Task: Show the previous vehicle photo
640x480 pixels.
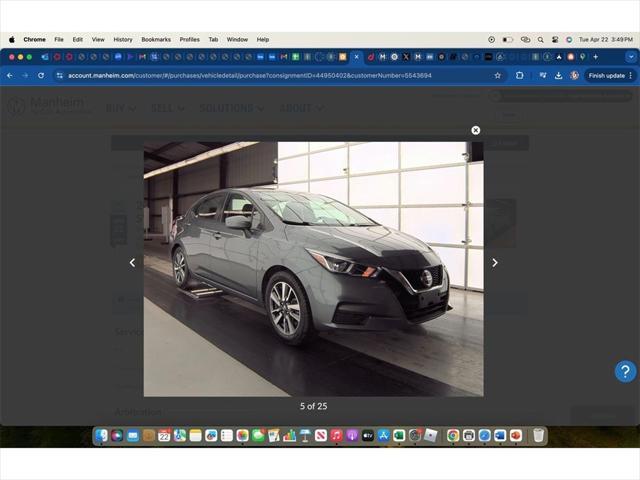Action: coord(132,263)
